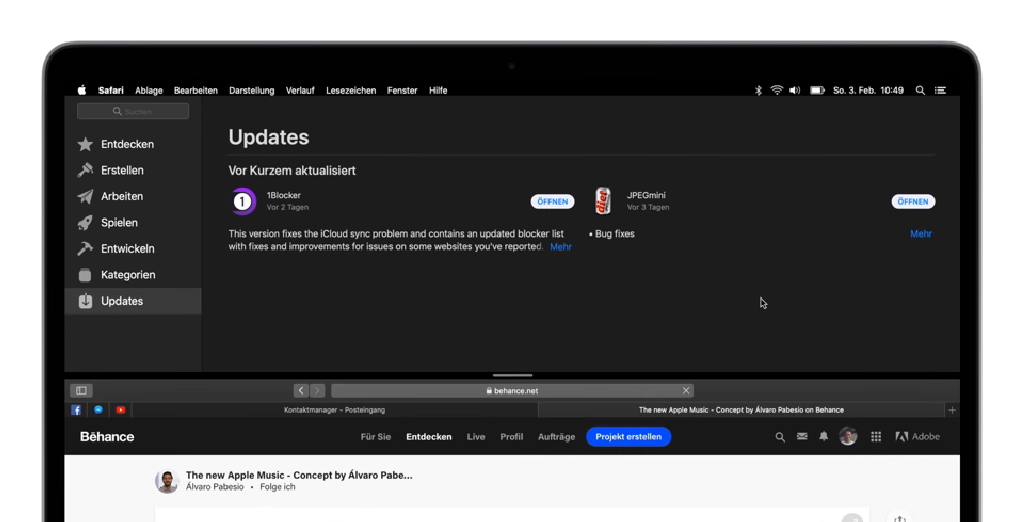Open the Facebook pinned tab
This screenshot has height=522, width=1035.
point(77,410)
